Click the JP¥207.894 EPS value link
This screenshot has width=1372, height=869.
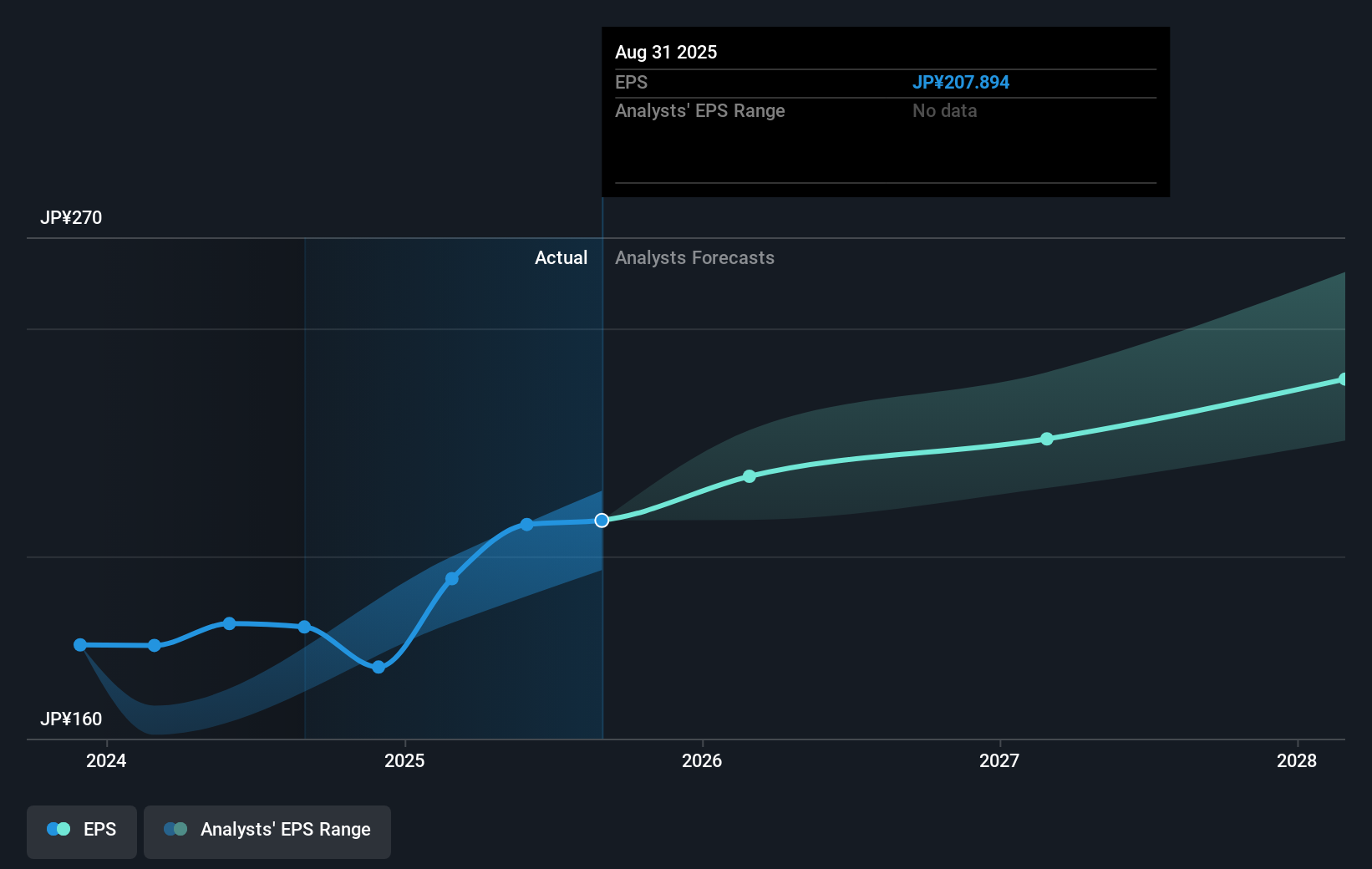(961, 82)
